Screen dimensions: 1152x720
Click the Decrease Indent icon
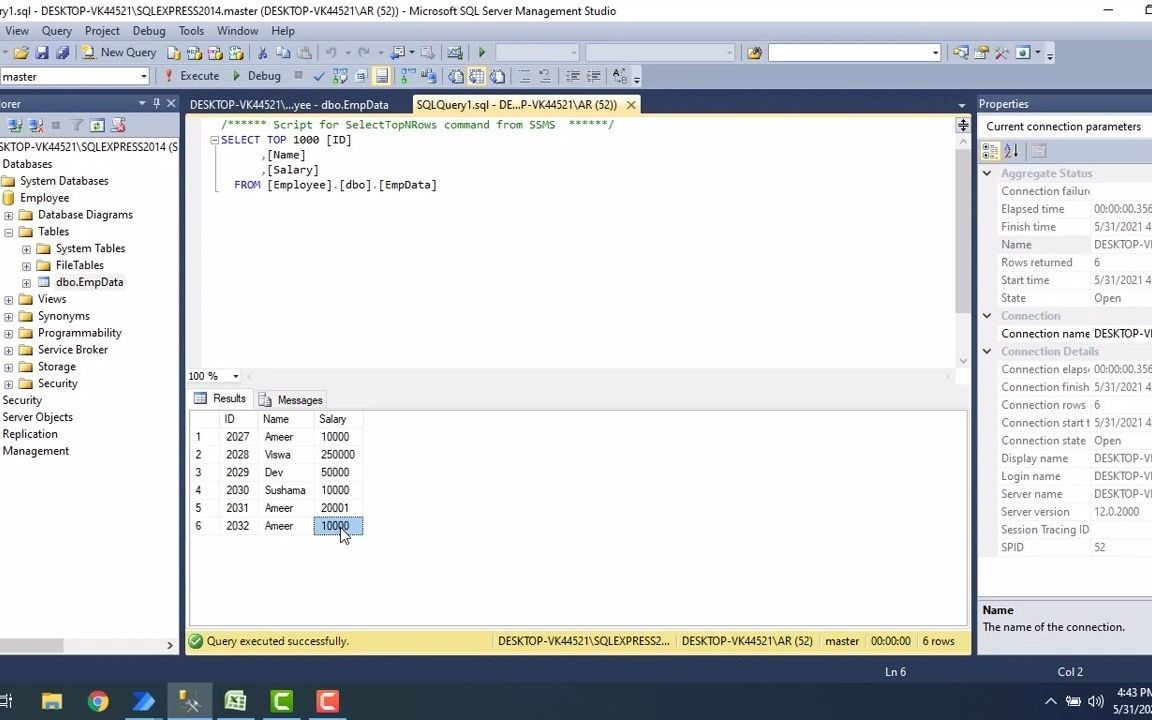[x=573, y=76]
